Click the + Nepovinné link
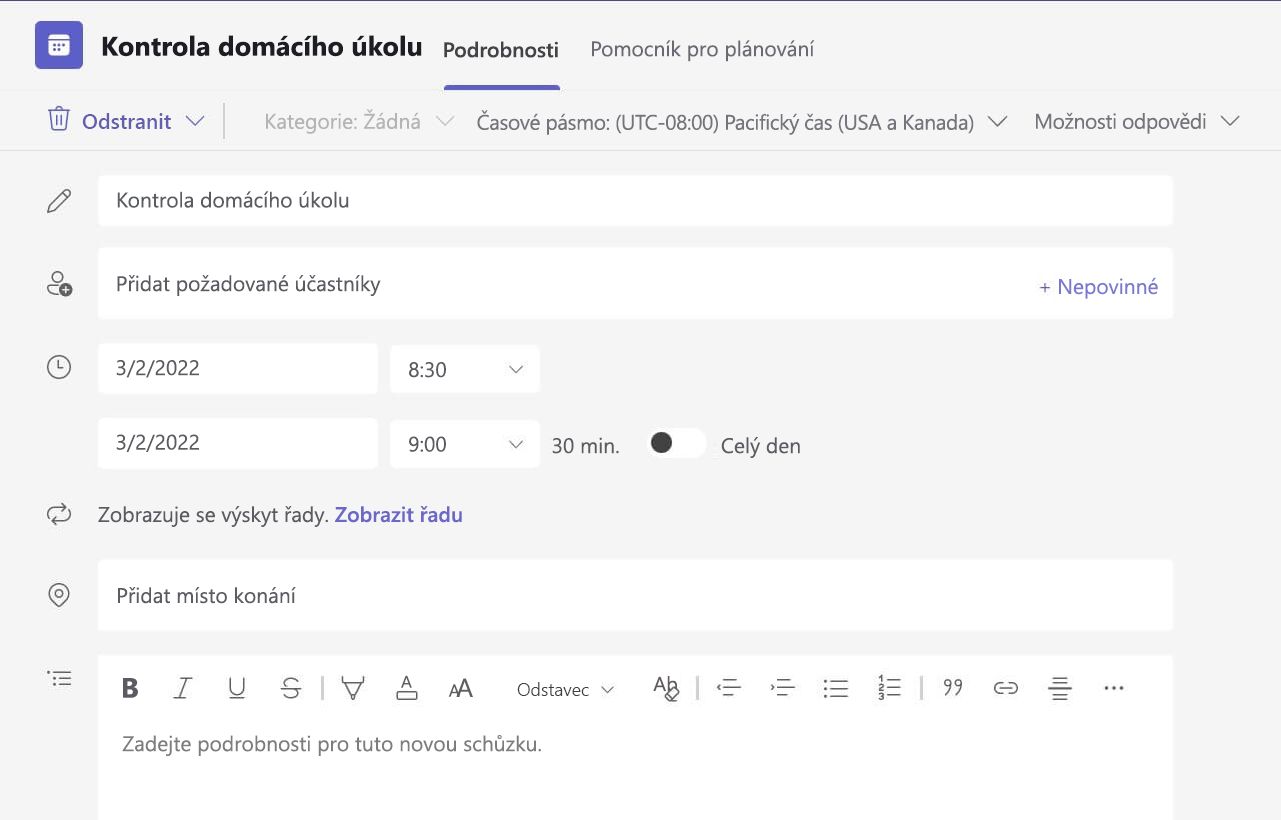 [x=1099, y=287]
